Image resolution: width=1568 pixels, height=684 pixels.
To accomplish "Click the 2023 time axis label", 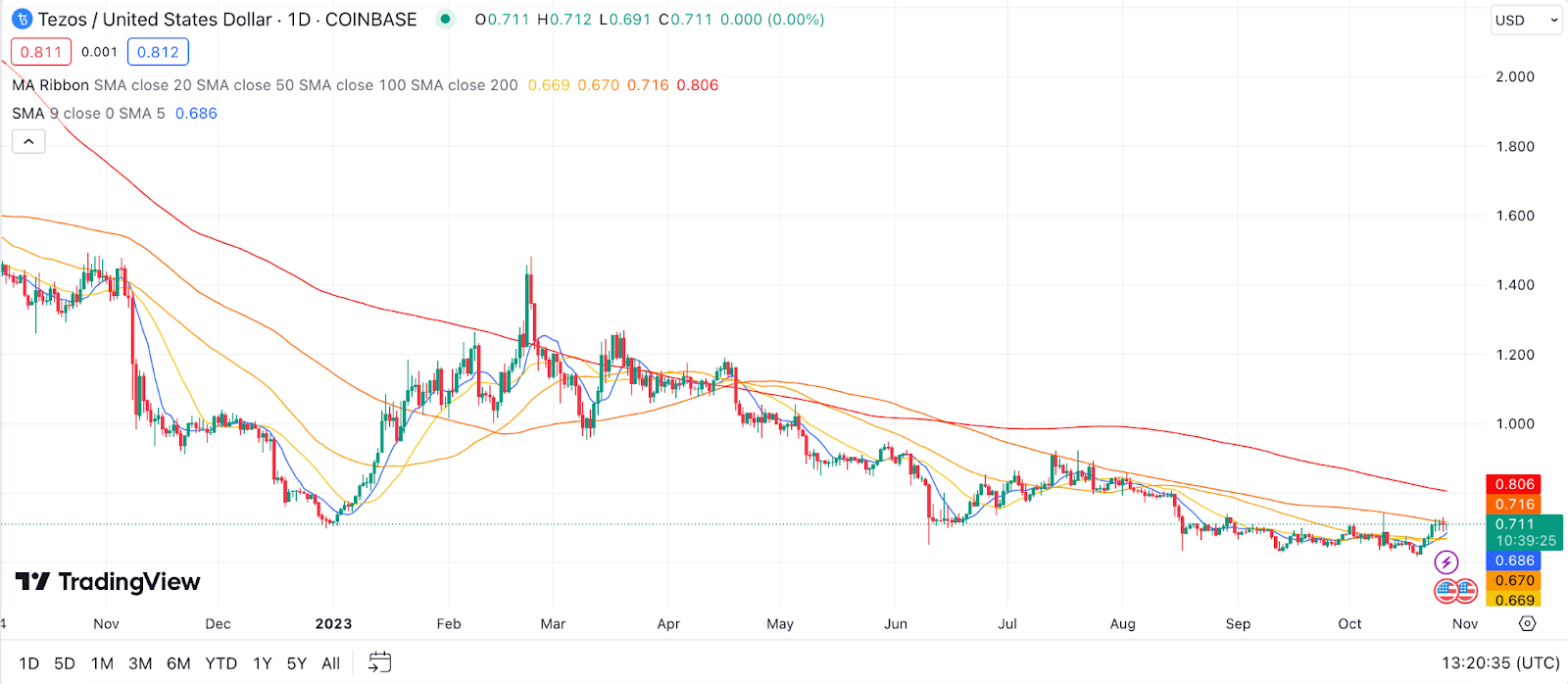I will pos(333,624).
